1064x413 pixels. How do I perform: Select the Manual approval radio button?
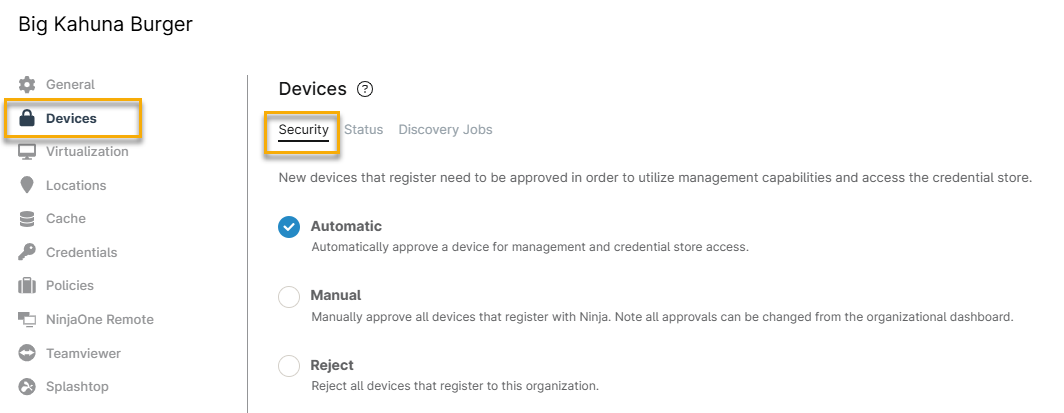[x=289, y=297]
